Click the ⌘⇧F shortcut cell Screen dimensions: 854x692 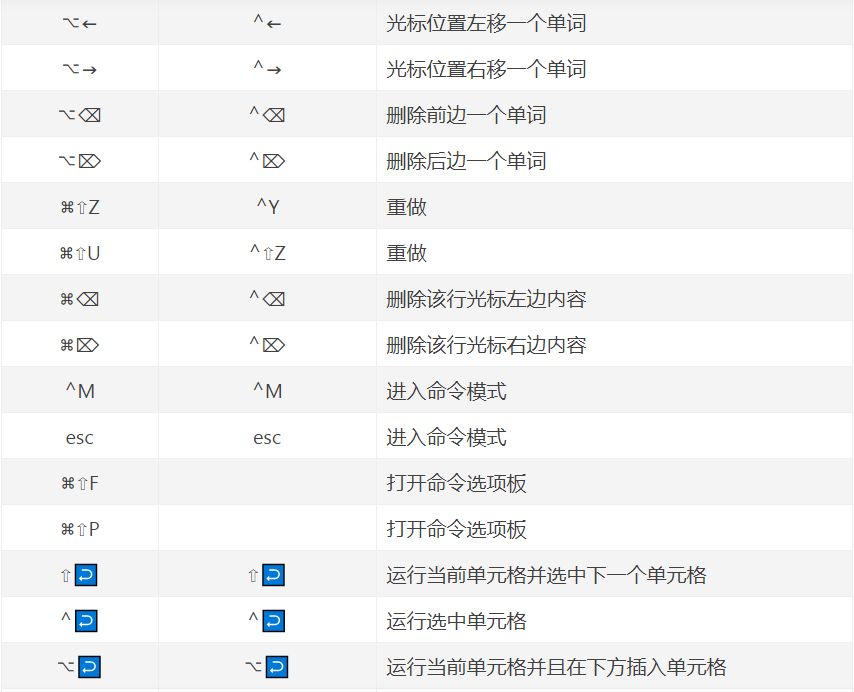point(80,483)
